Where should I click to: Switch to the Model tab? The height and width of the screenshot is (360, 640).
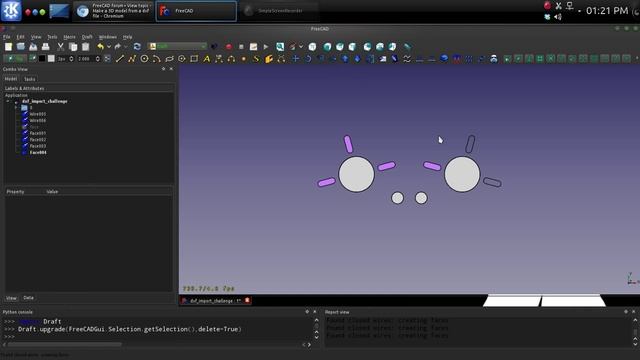(x=11, y=79)
